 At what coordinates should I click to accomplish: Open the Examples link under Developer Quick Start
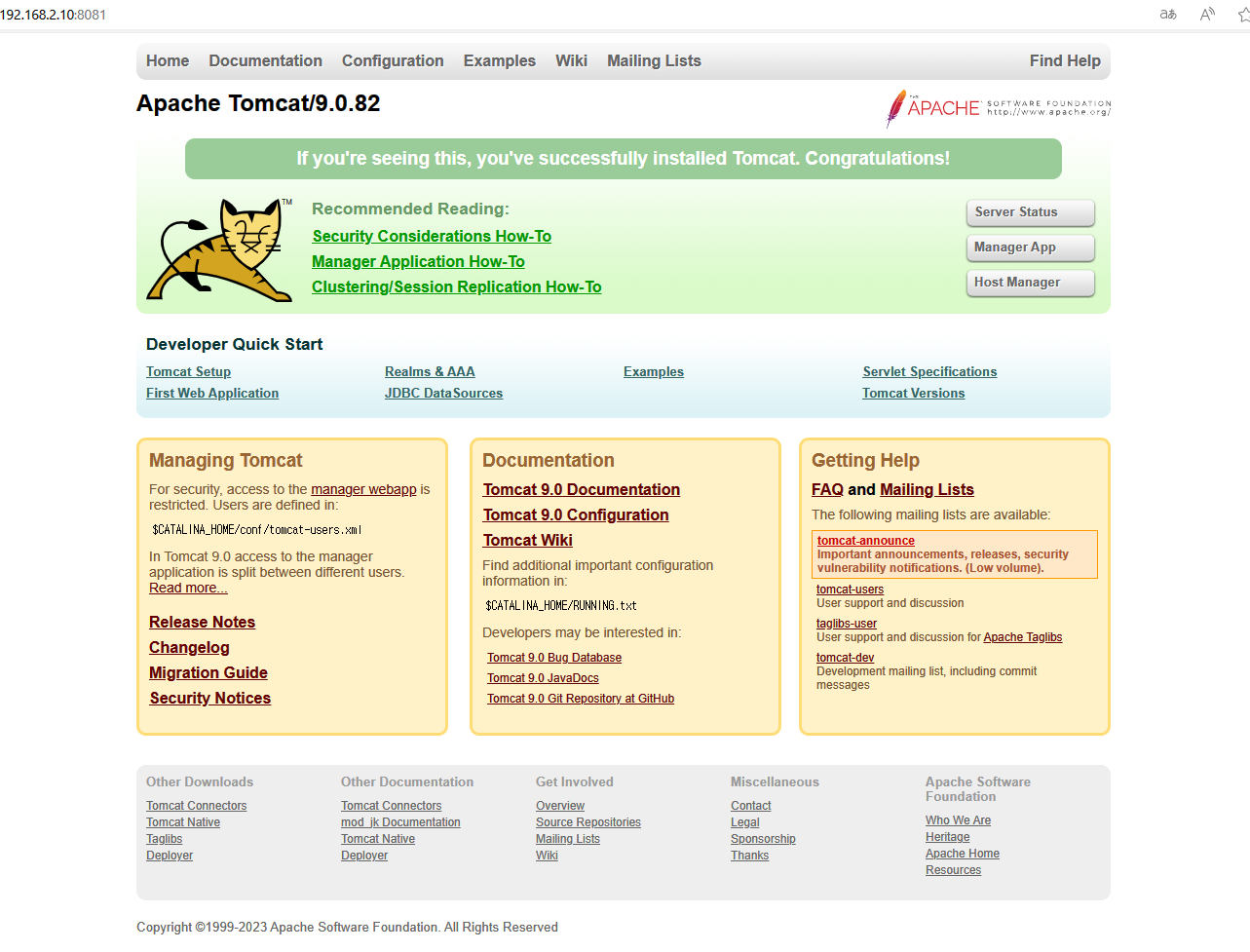(x=654, y=371)
